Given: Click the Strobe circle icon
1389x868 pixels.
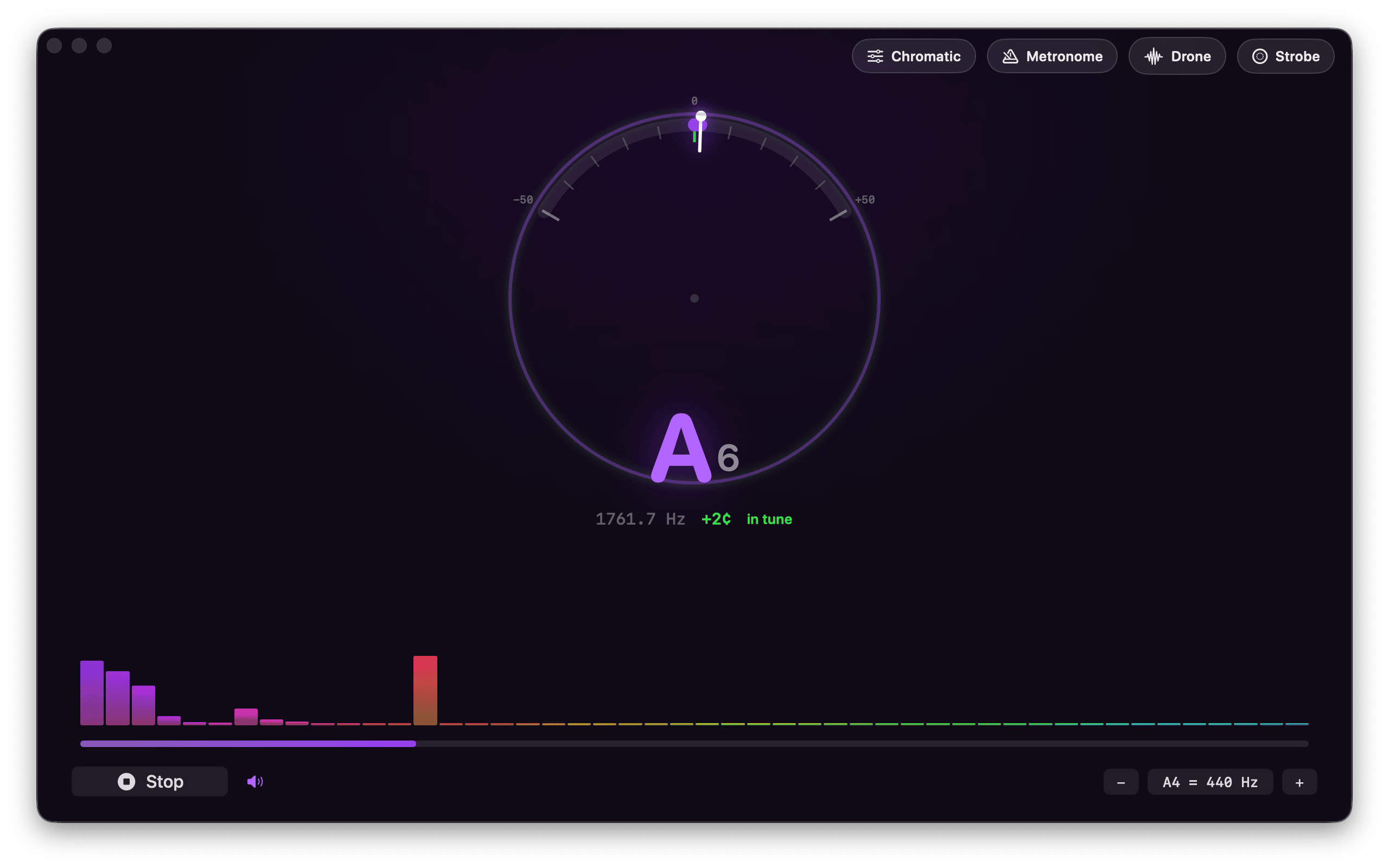Looking at the screenshot, I should point(1259,56).
